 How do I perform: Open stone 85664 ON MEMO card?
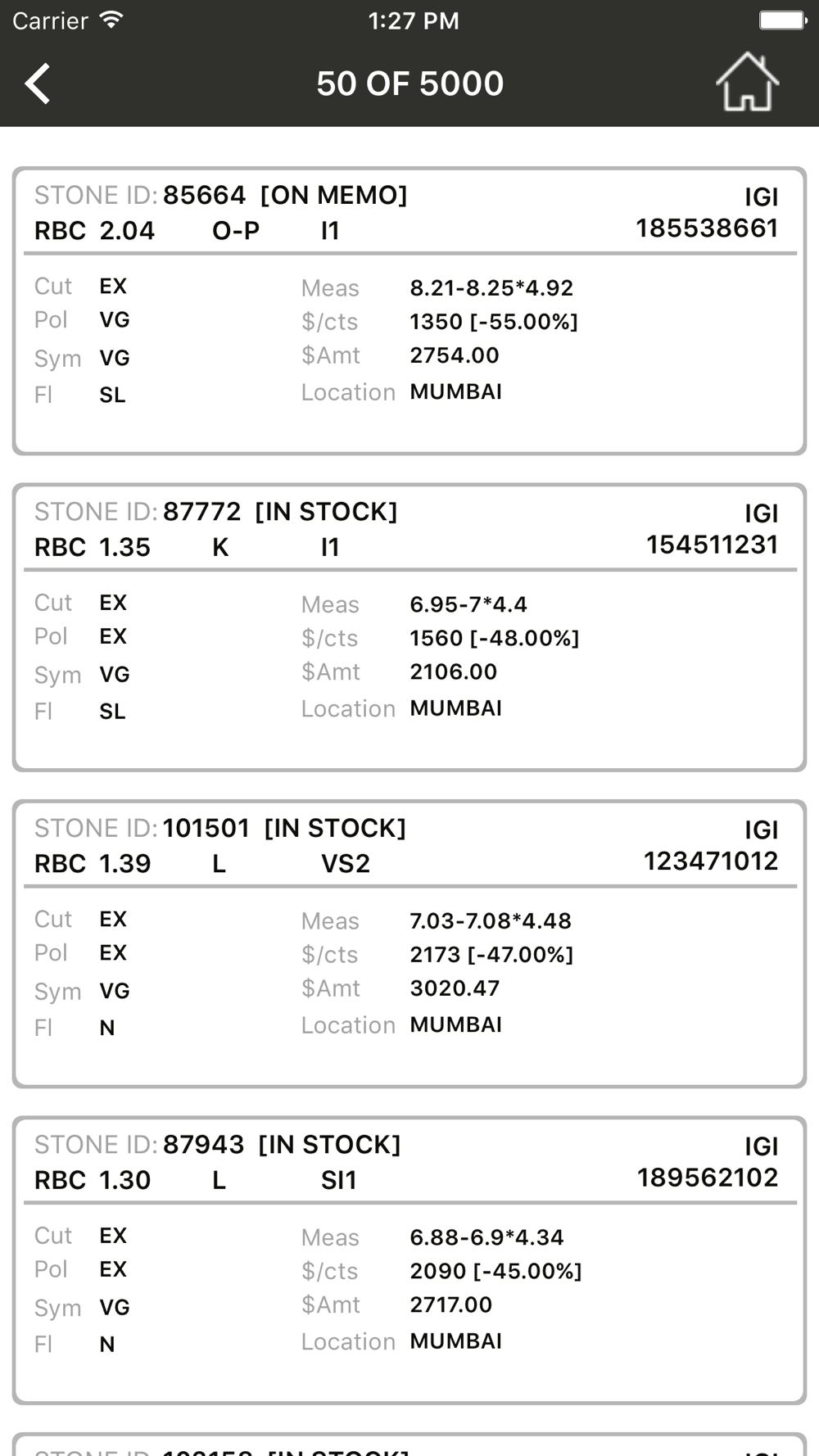coord(409,311)
